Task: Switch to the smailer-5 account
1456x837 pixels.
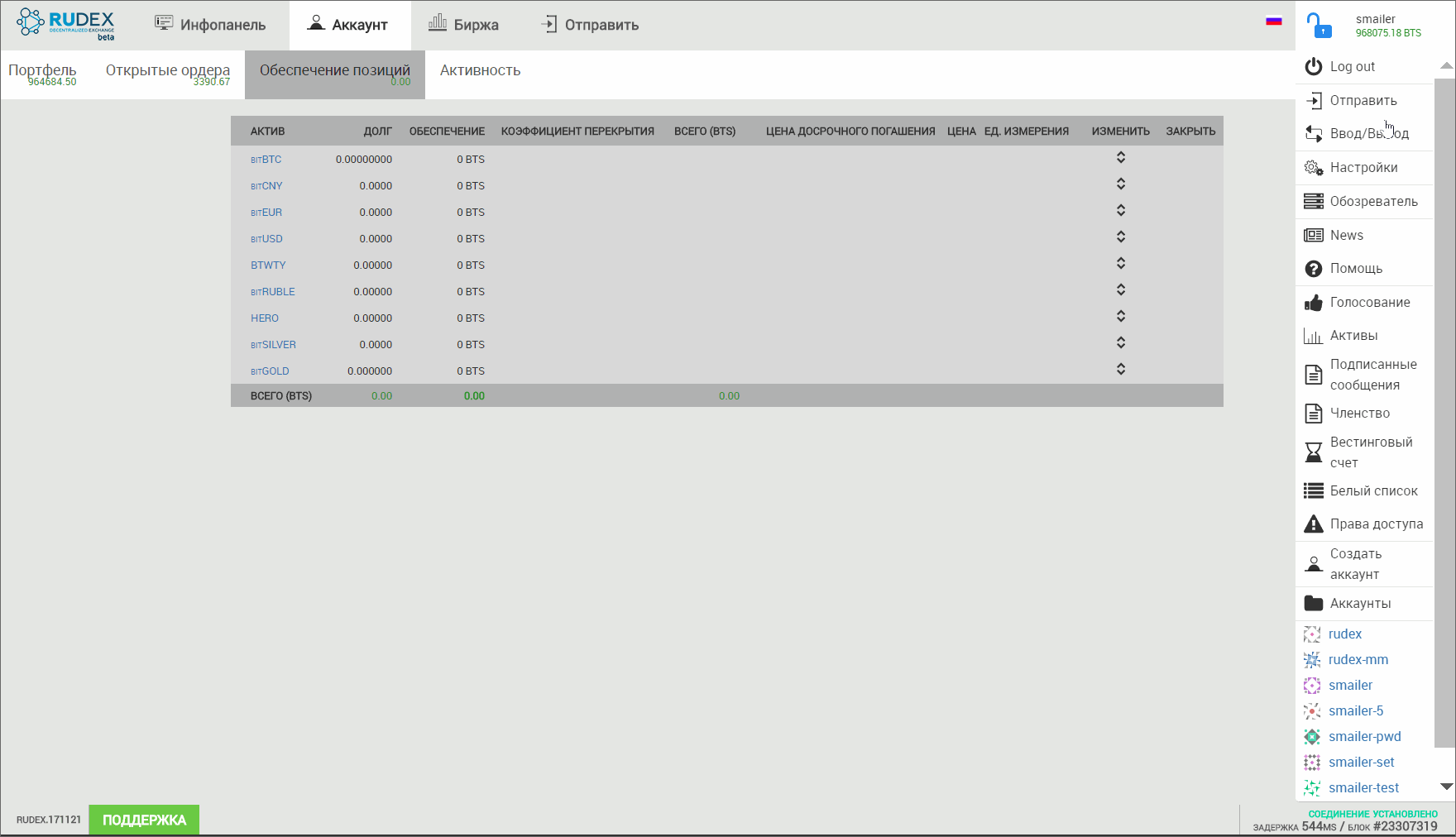Action: [x=1356, y=711]
